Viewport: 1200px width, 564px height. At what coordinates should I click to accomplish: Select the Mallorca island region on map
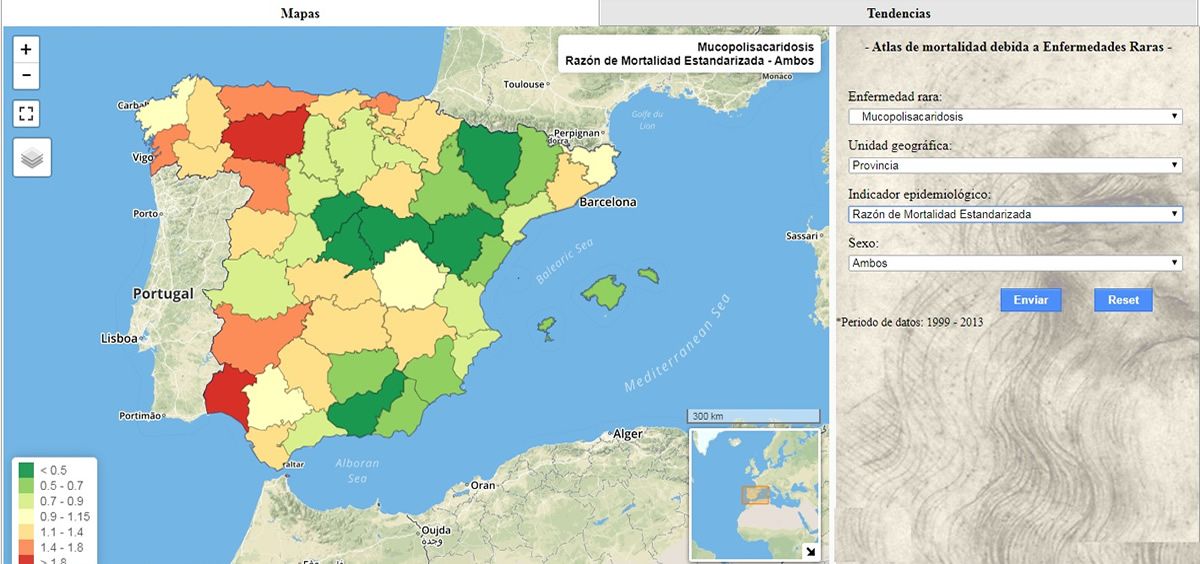(x=603, y=291)
